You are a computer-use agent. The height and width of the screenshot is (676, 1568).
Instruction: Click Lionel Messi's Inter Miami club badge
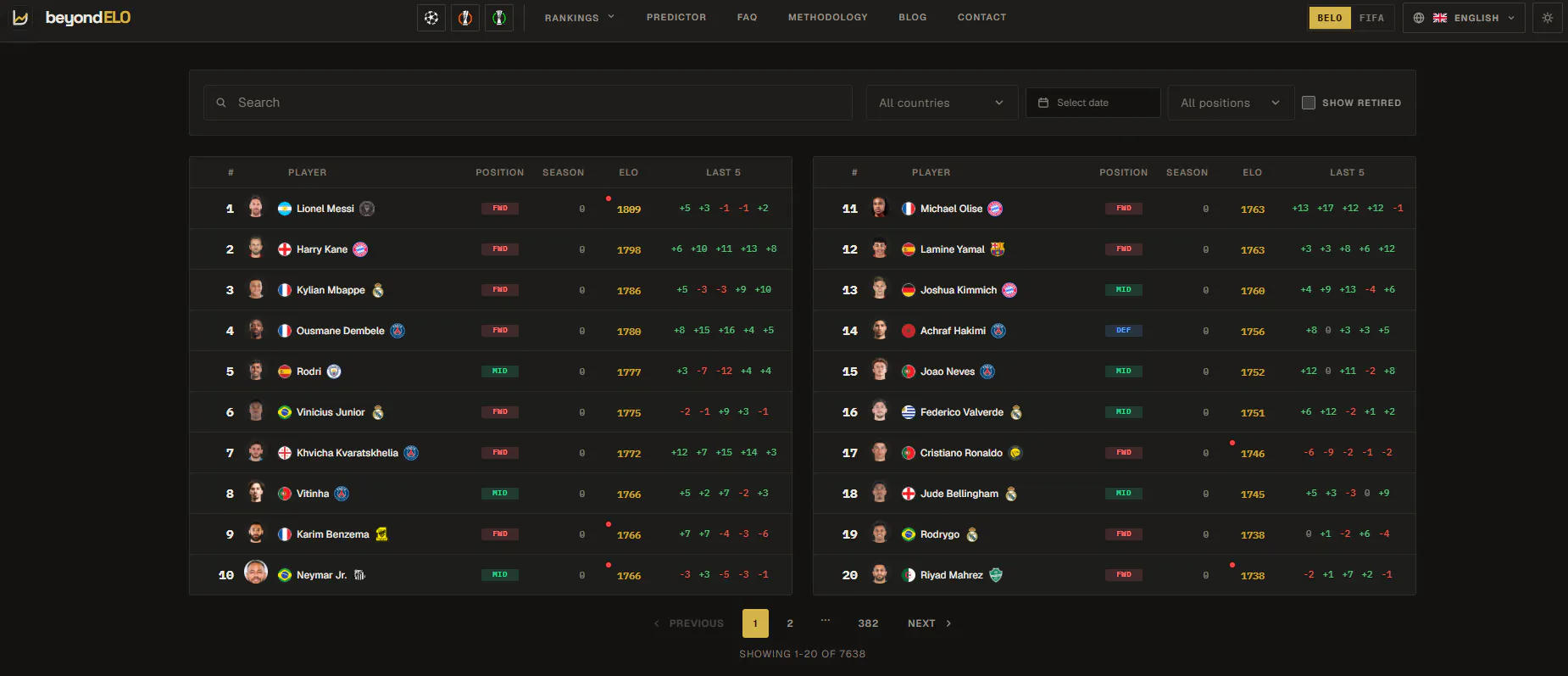click(x=367, y=209)
